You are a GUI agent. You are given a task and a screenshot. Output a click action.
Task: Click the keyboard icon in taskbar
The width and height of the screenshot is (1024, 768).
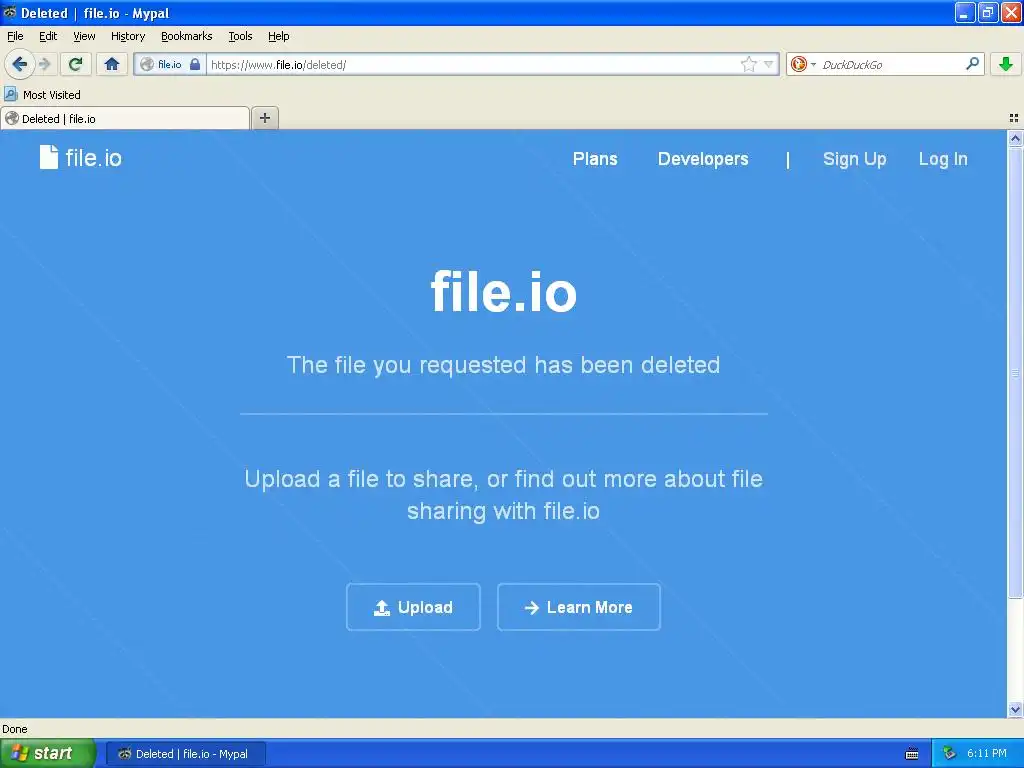[x=912, y=754]
